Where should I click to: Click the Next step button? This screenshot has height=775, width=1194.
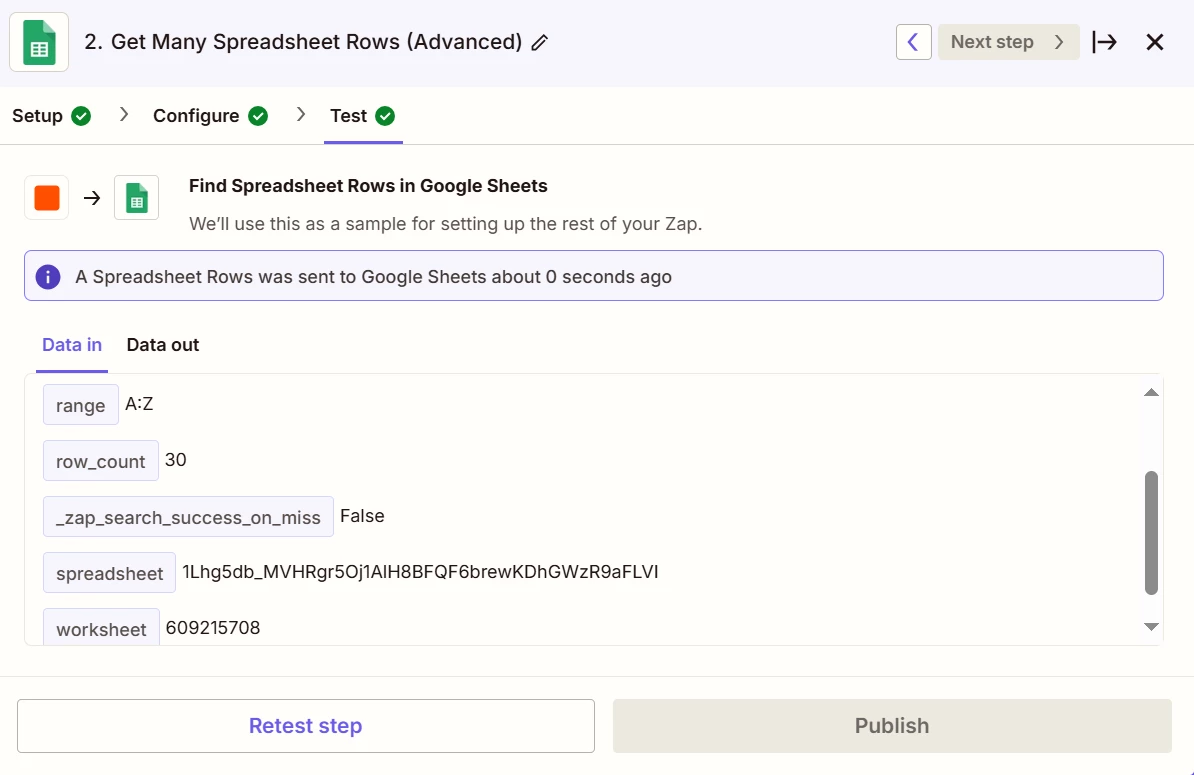1008,42
